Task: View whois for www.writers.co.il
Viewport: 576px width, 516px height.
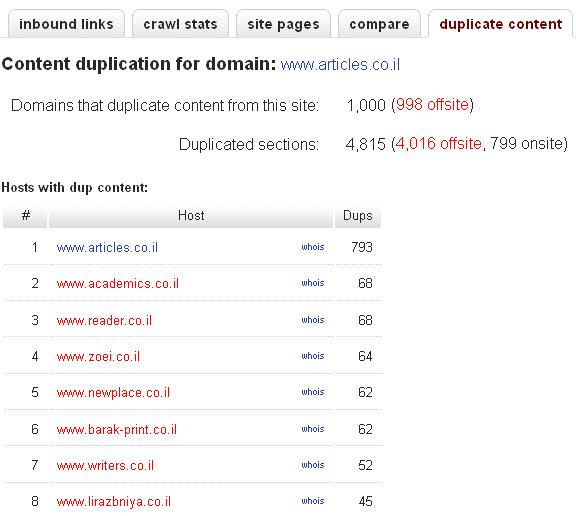Action: tap(313, 465)
